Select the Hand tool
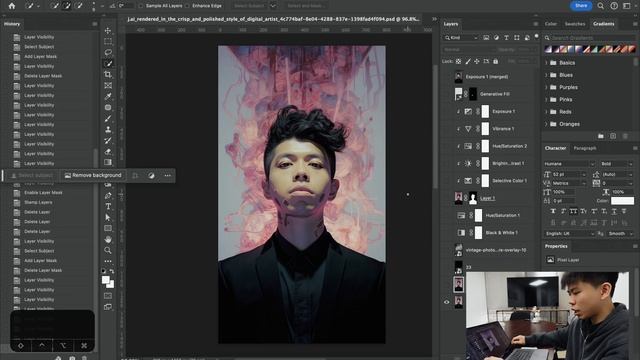 [108, 240]
